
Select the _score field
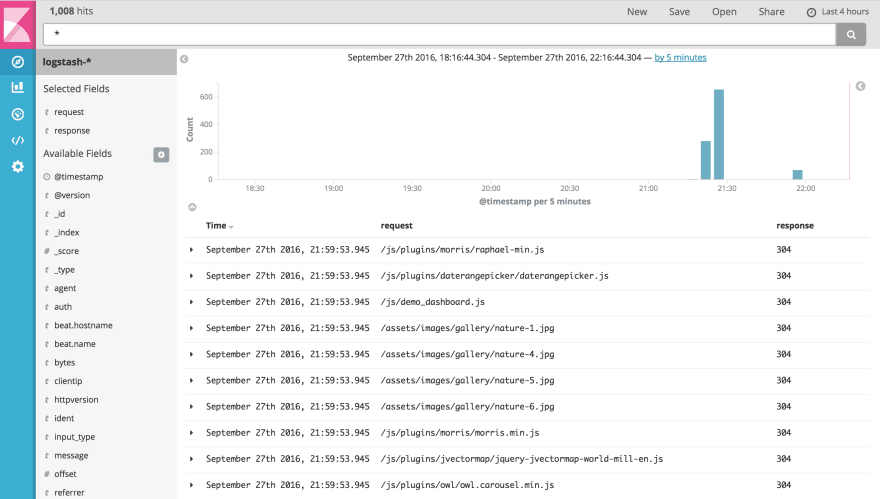pyautogui.click(x=66, y=251)
